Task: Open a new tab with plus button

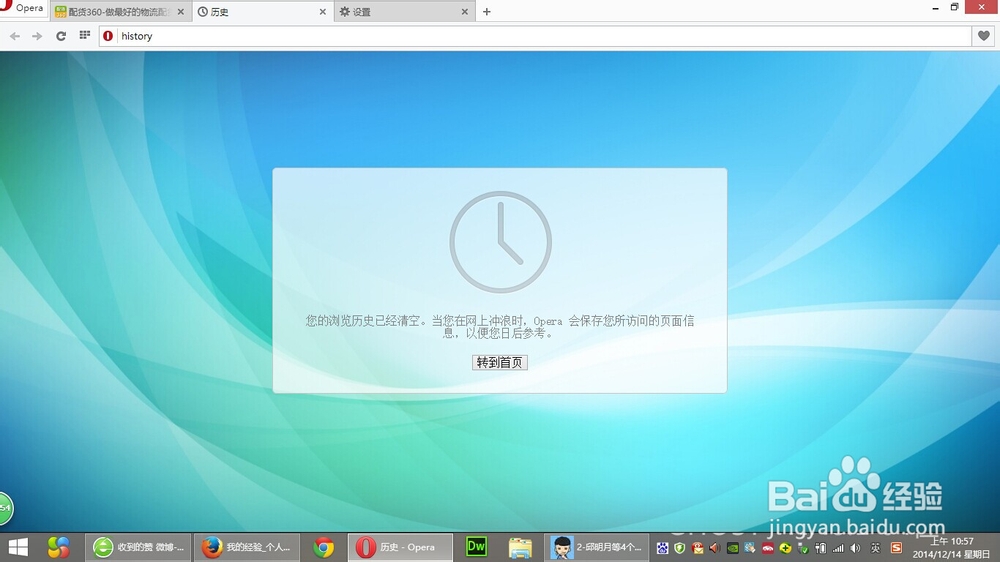Action: tap(487, 11)
